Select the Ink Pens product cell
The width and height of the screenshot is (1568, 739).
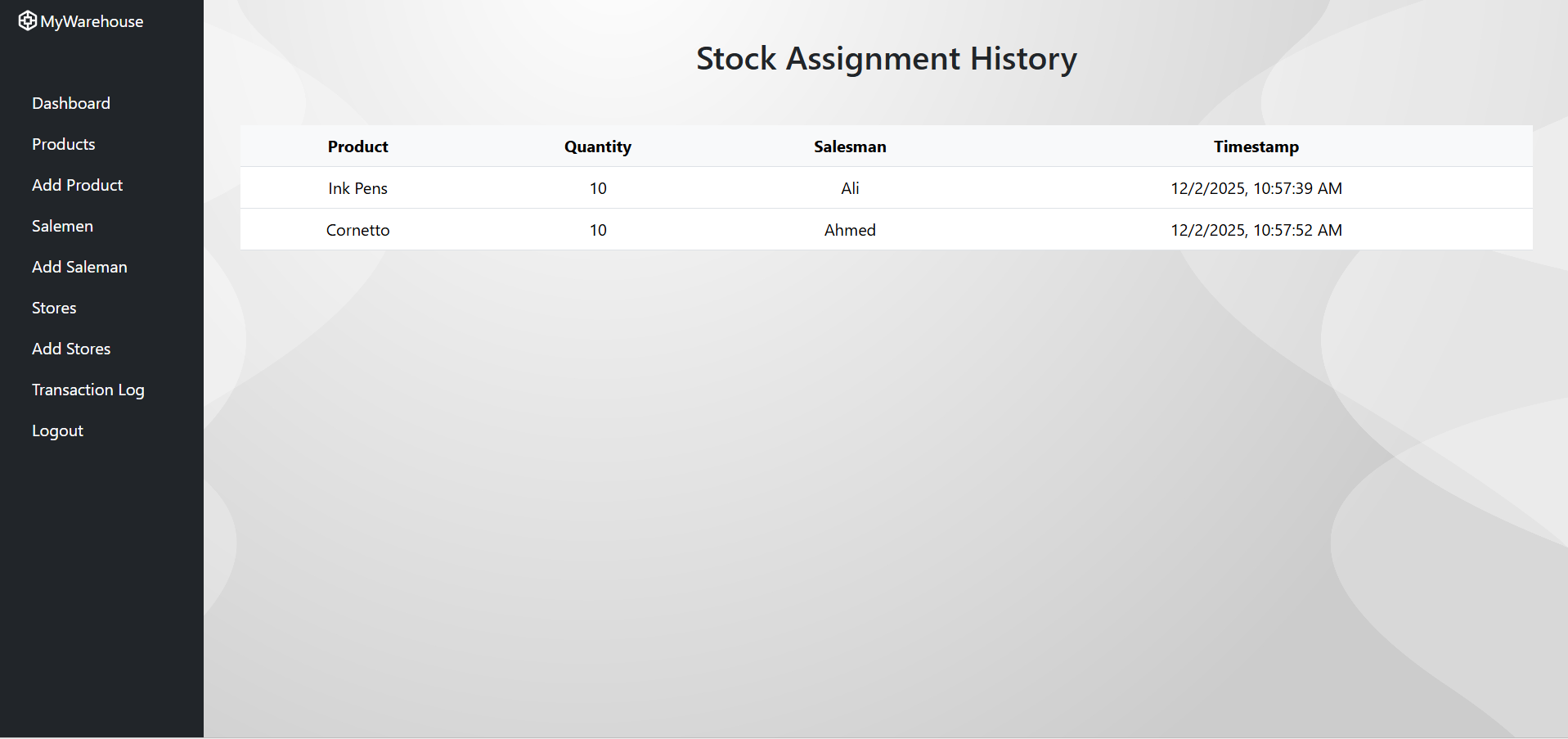tap(357, 188)
